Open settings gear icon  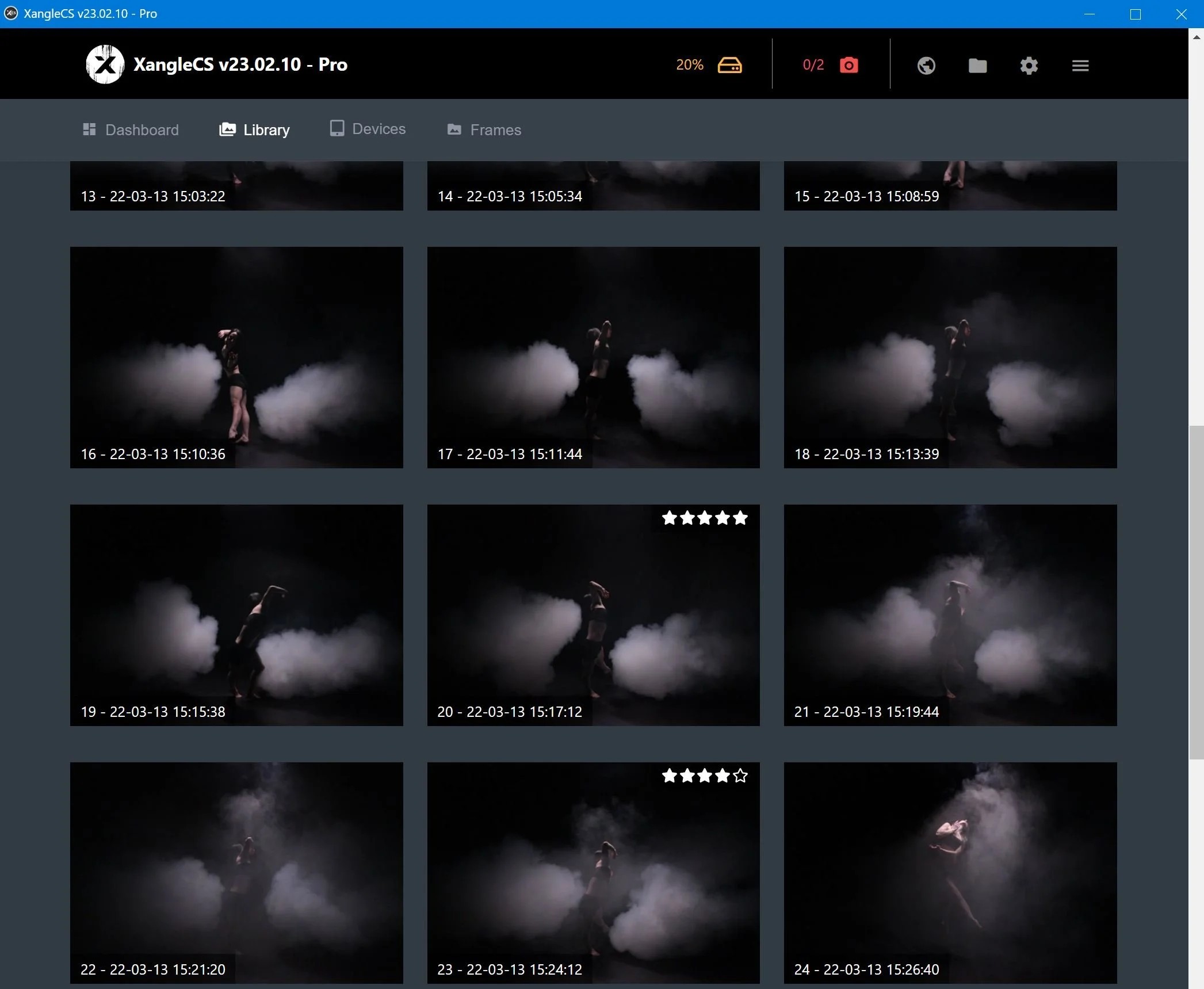coord(1029,66)
